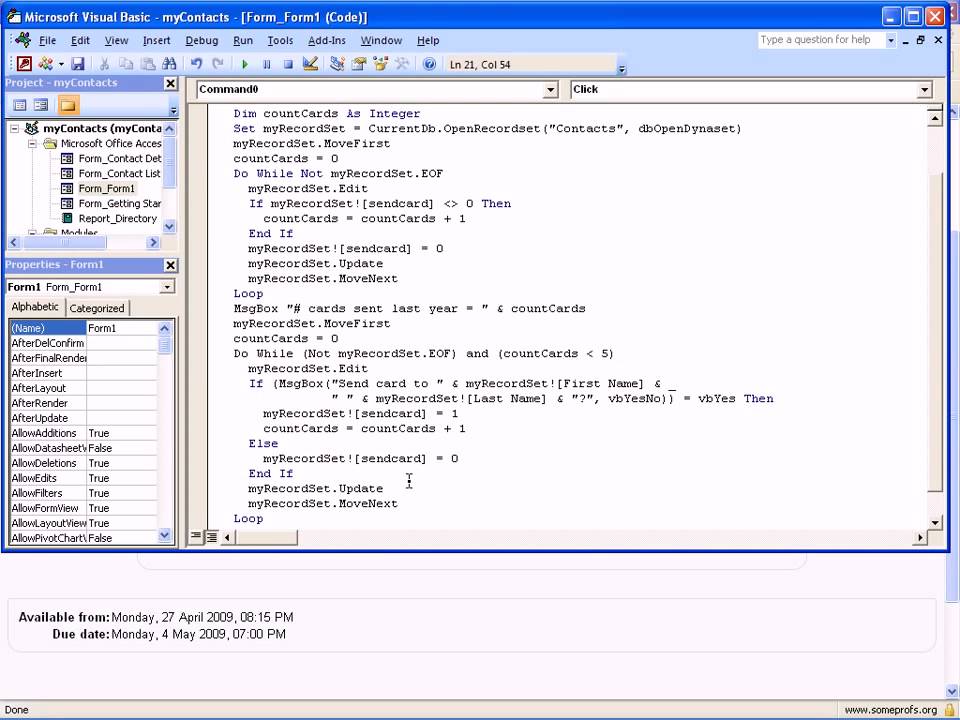Image resolution: width=960 pixels, height=720 pixels.
Task: Open the Edit menu
Action: 80,40
